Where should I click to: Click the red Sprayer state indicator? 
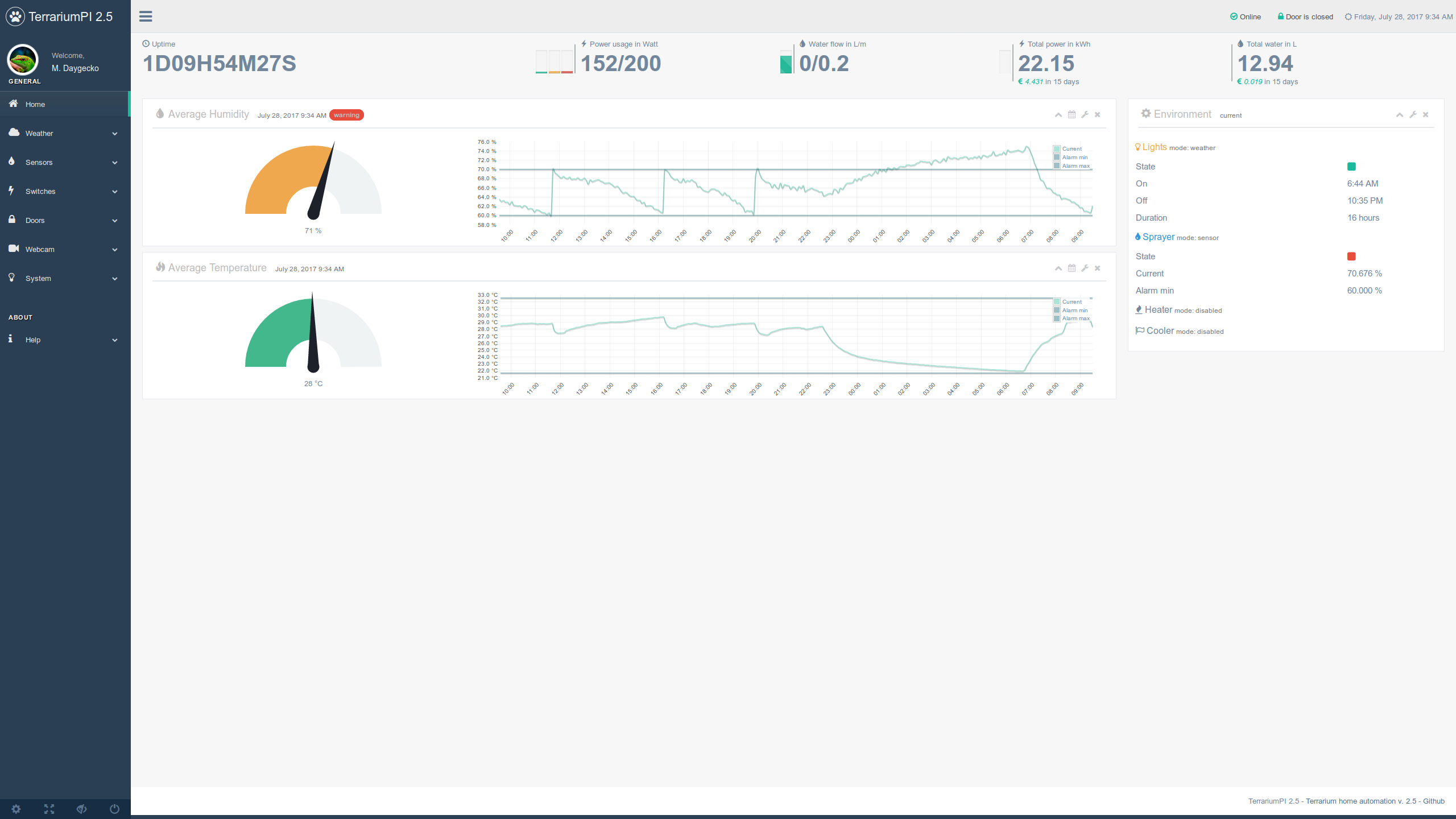tap(1351, 257)
